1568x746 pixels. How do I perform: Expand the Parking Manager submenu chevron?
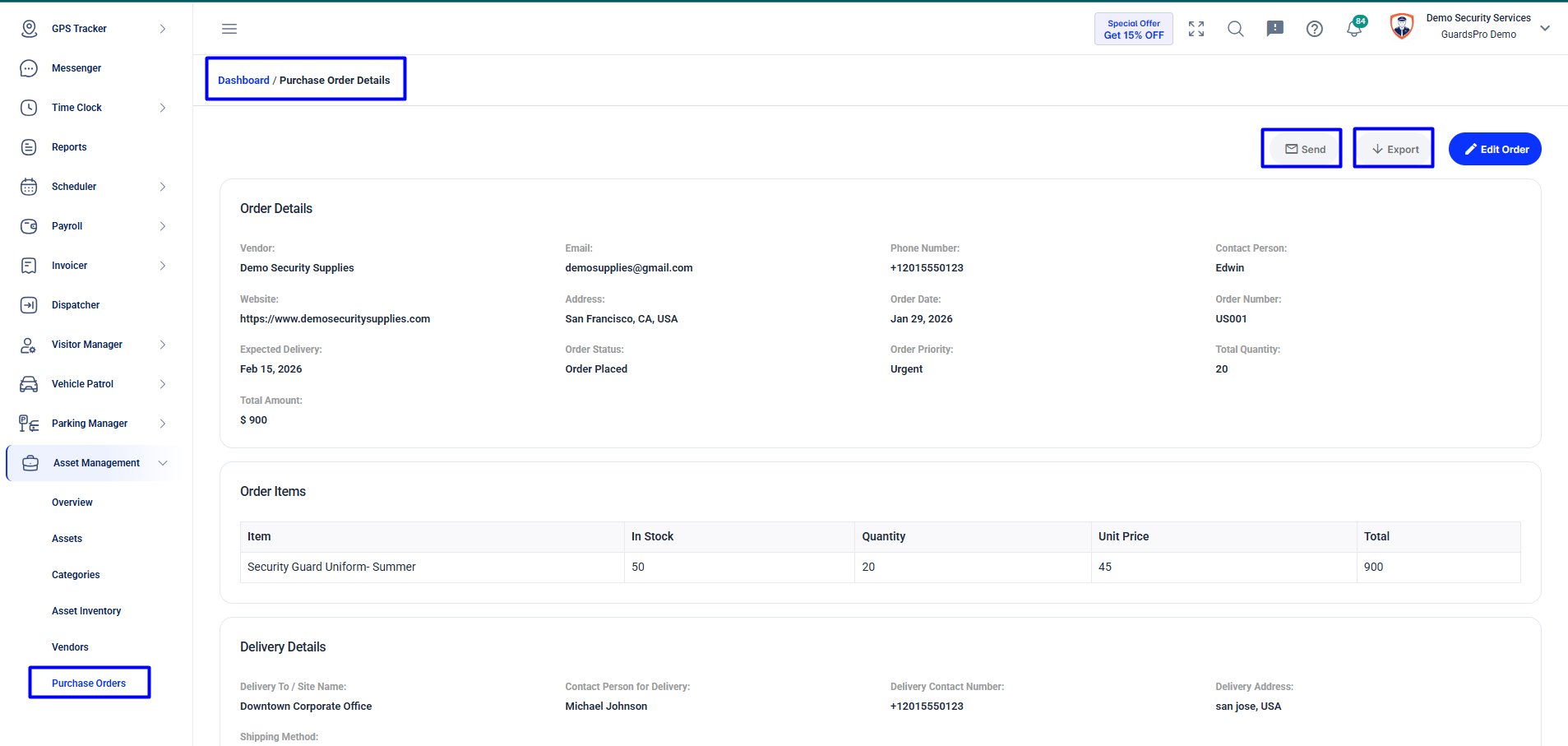tap(163, 424)
